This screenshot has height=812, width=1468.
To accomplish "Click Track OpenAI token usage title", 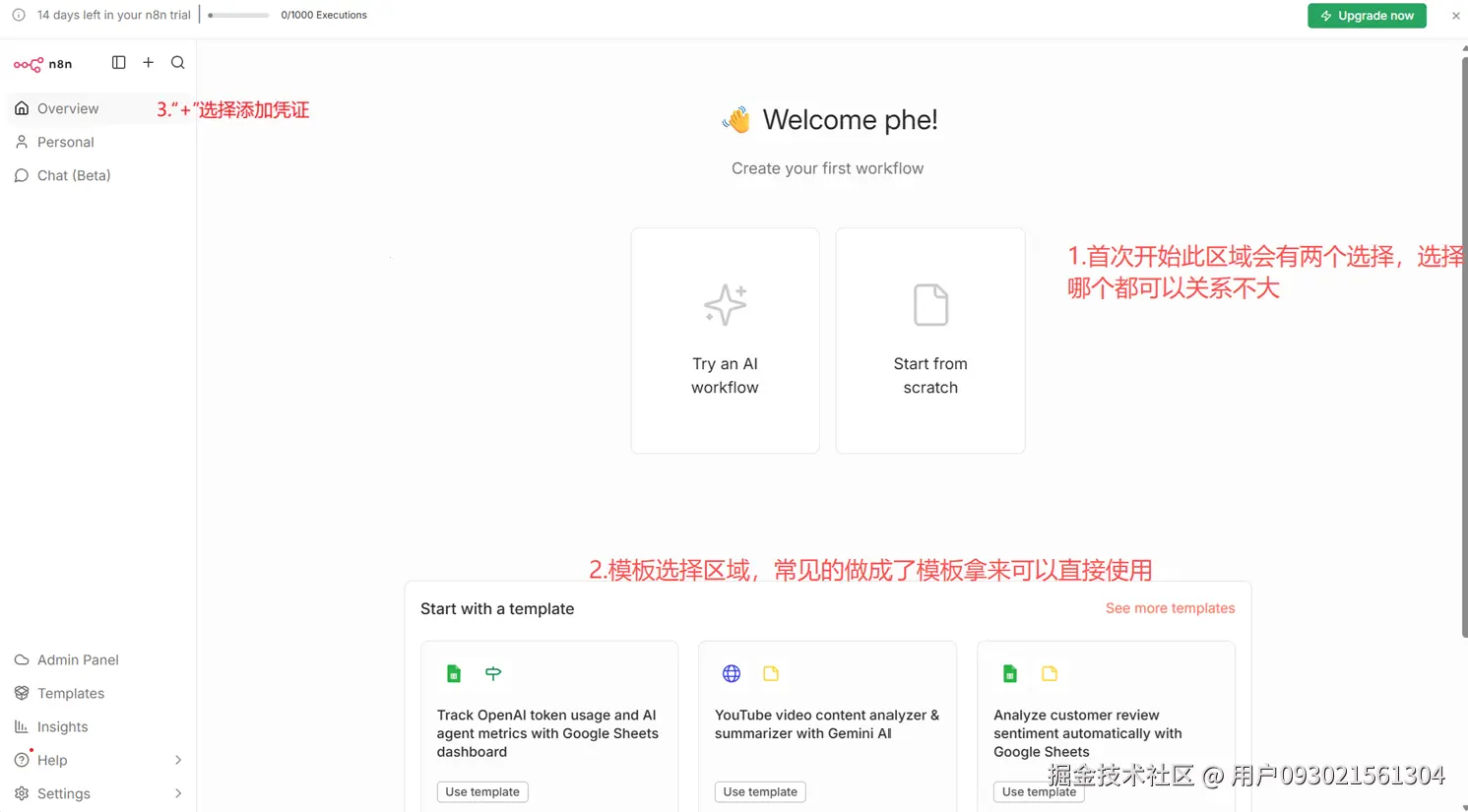I will [547, 733].
